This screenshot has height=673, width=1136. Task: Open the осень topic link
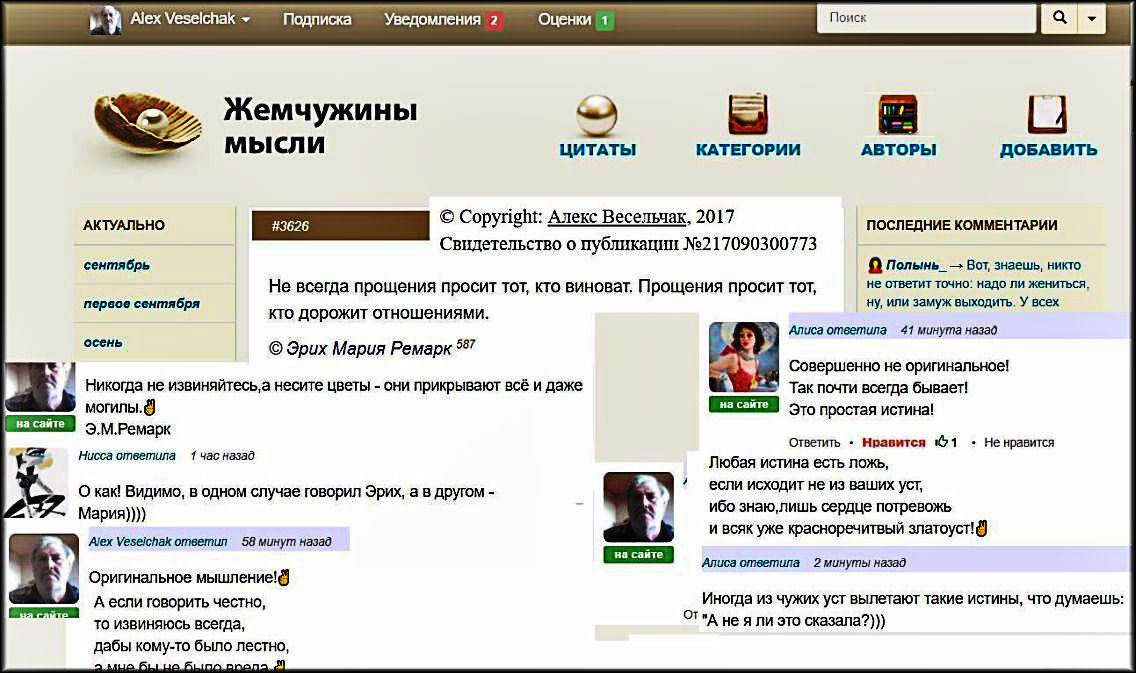(103, 342)
